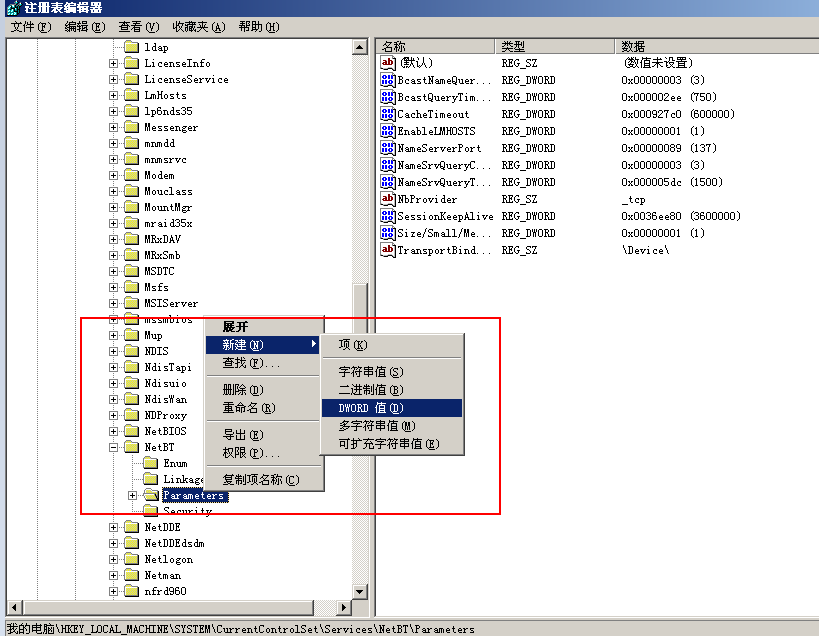The height and width of the screenshot is (636, 819).
Task: Open the 文件(F) menu
Action: pyautogui.click(x=31, y=27)
